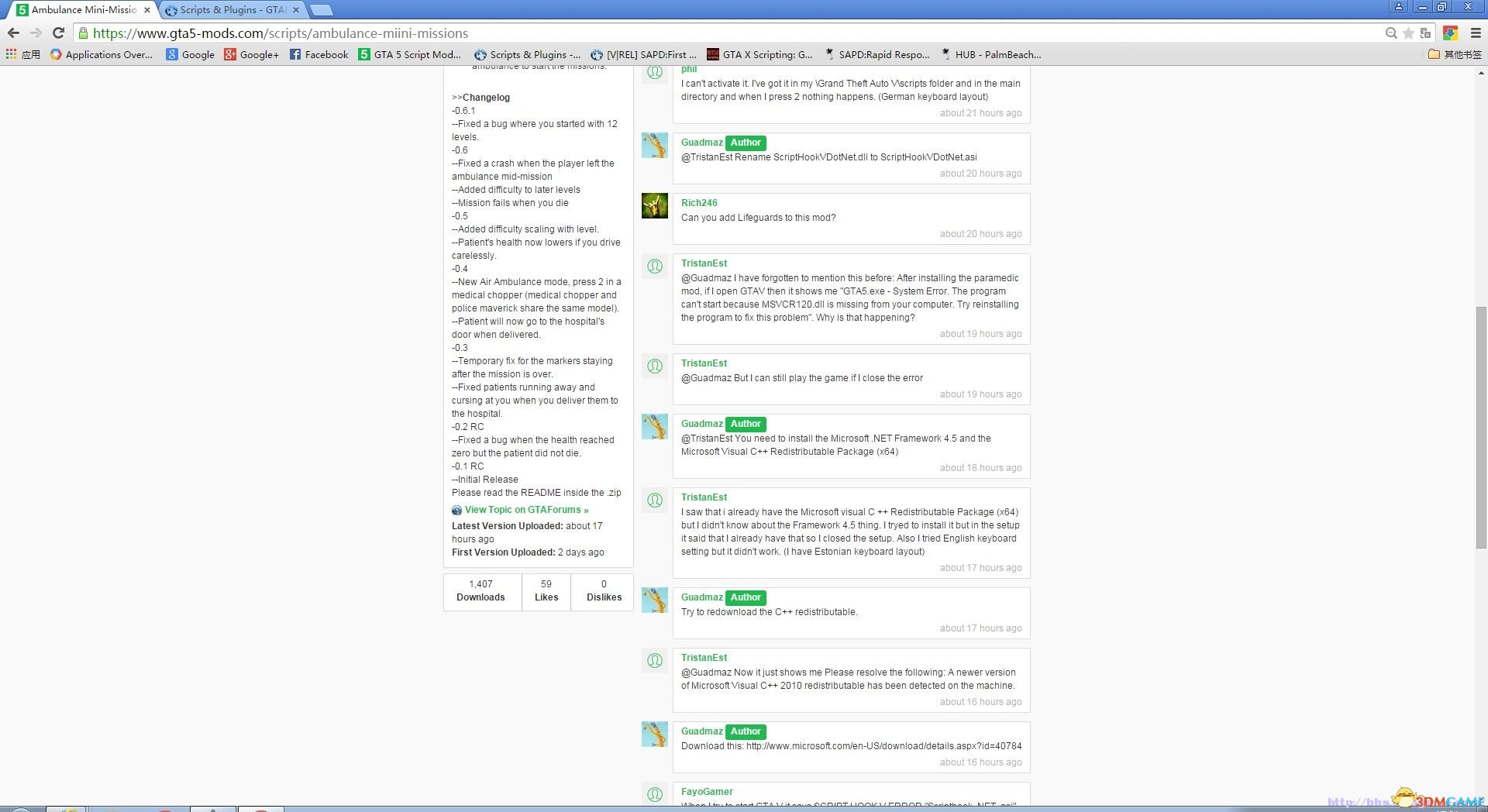Click the 59 Likes counter
The width and height of the screenshot is (1488, 812).
coord(546,590)
